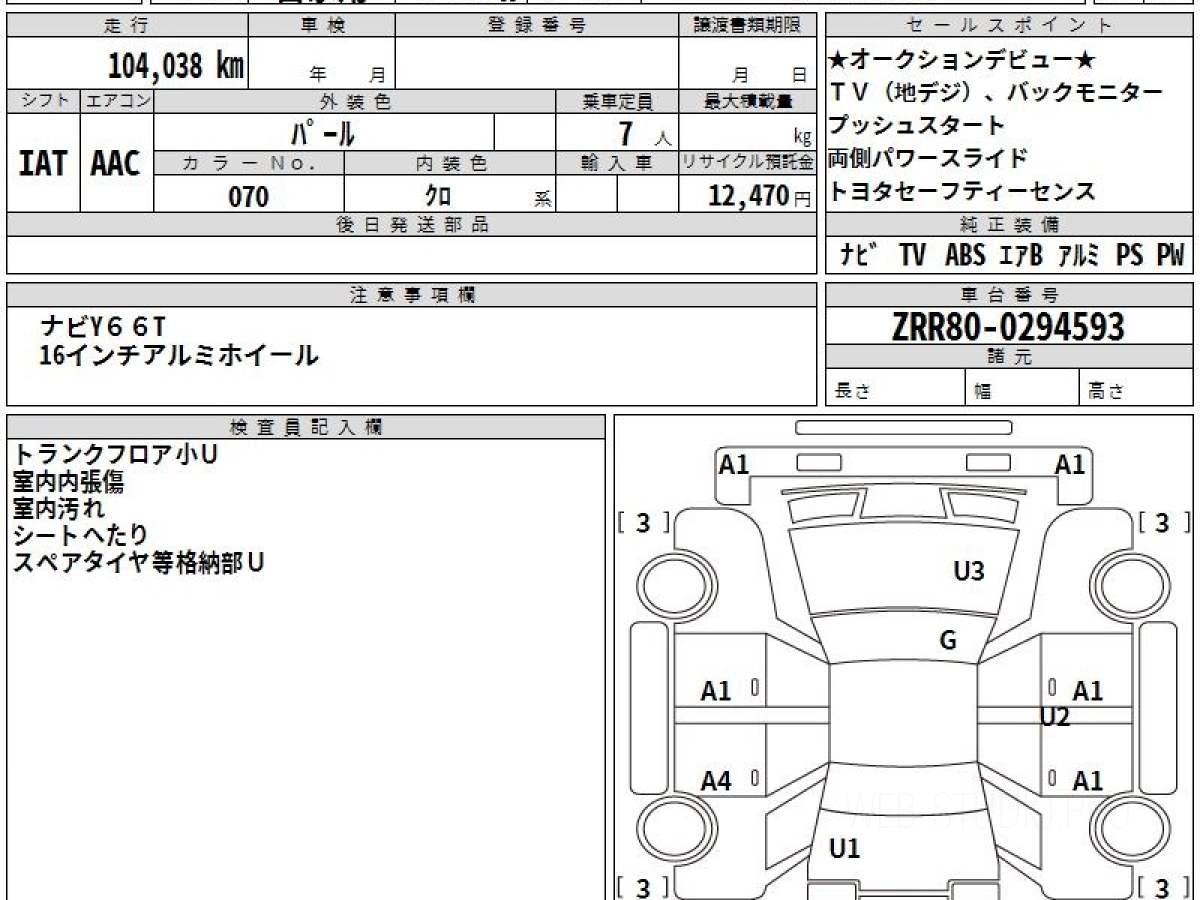Select the 両側パワースライド line
Image resolution: width=1200 pixels, height=900 pixels.
coord(928,158)
